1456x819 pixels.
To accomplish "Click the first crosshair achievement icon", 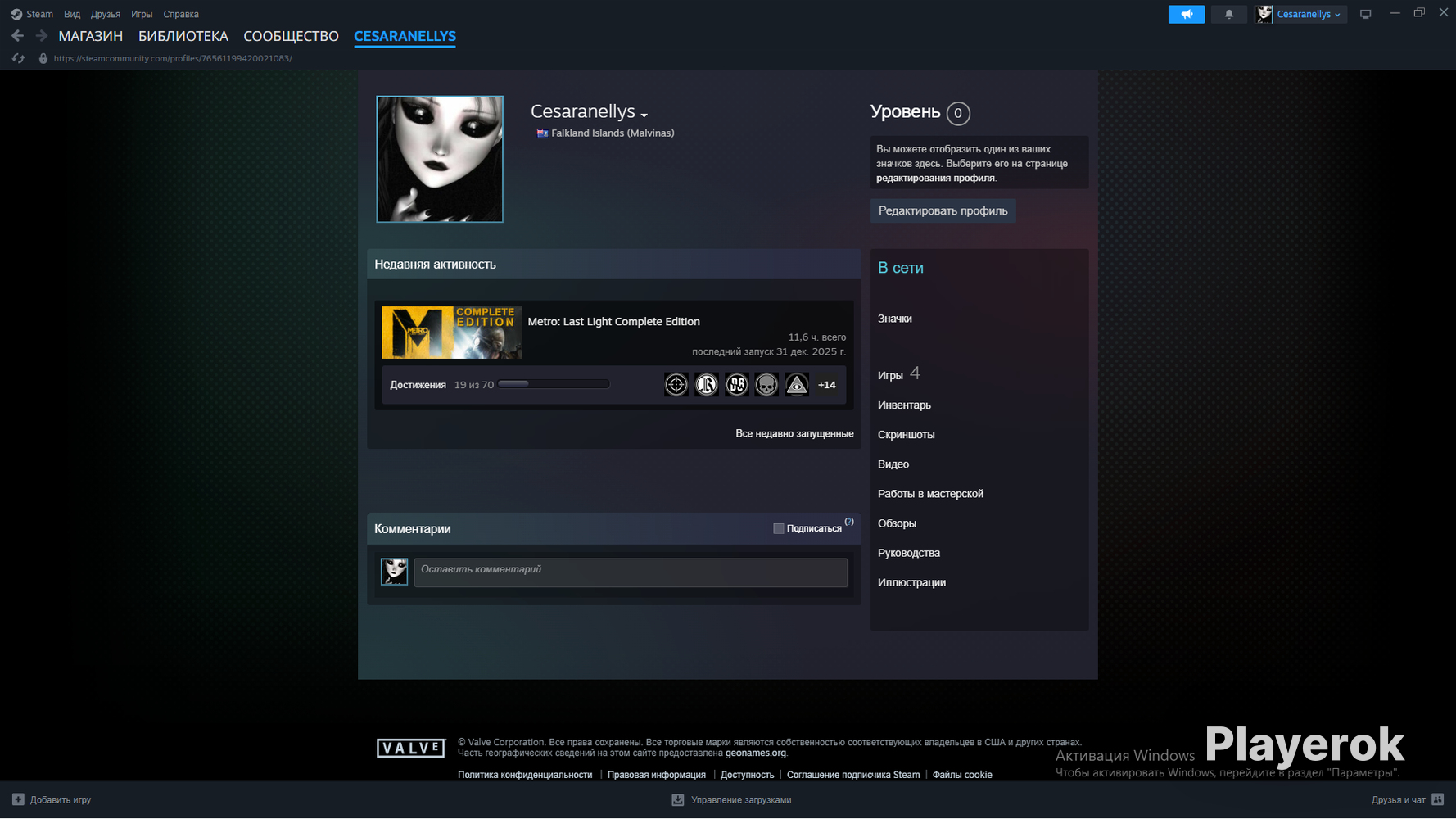I will point(676,384).
